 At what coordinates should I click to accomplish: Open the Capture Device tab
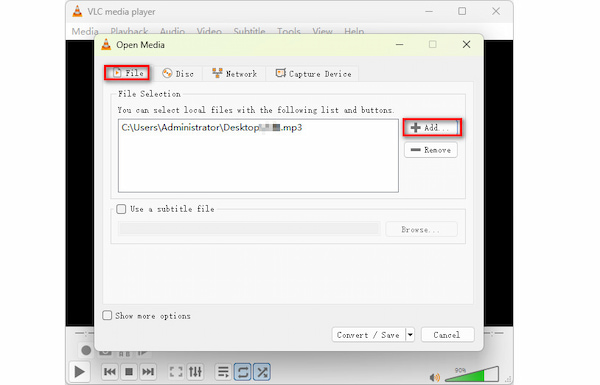[x=313, y=73]
